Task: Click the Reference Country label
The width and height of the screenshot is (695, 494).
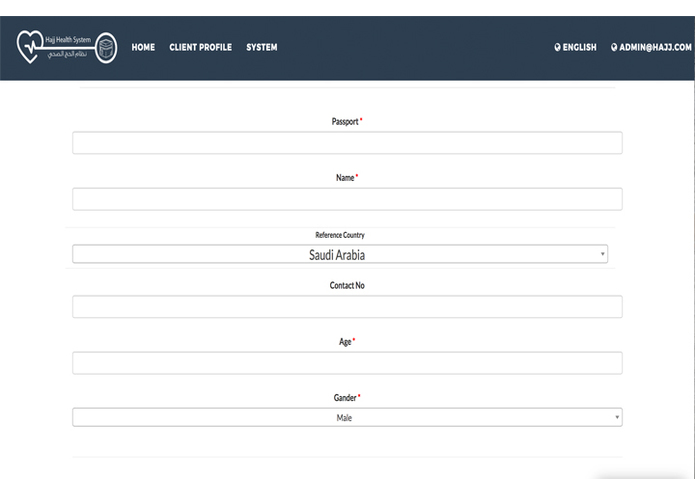Action: click(x=340, y=235)
